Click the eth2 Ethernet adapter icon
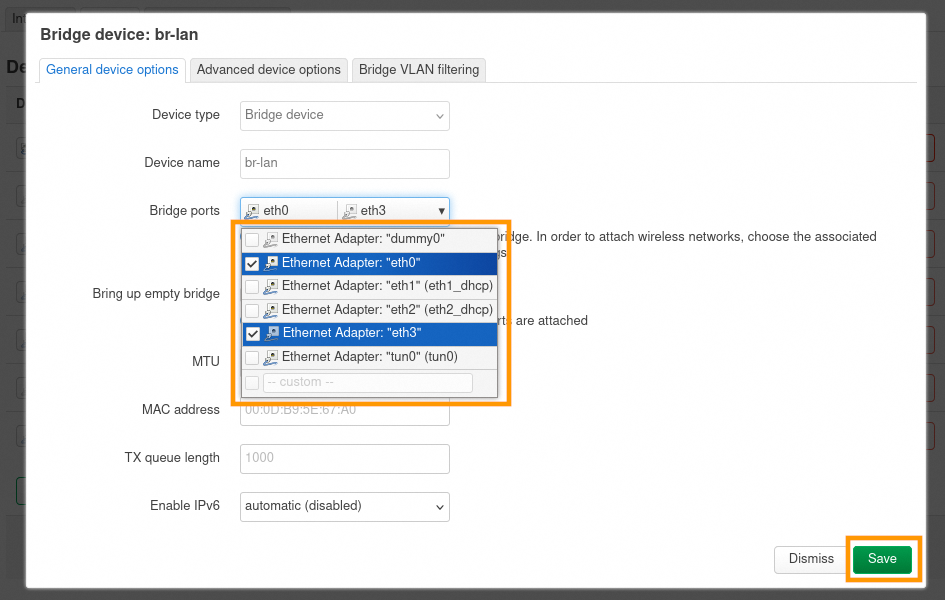The image size is (945, 600). pyautogui.click(x=271, y=310)
